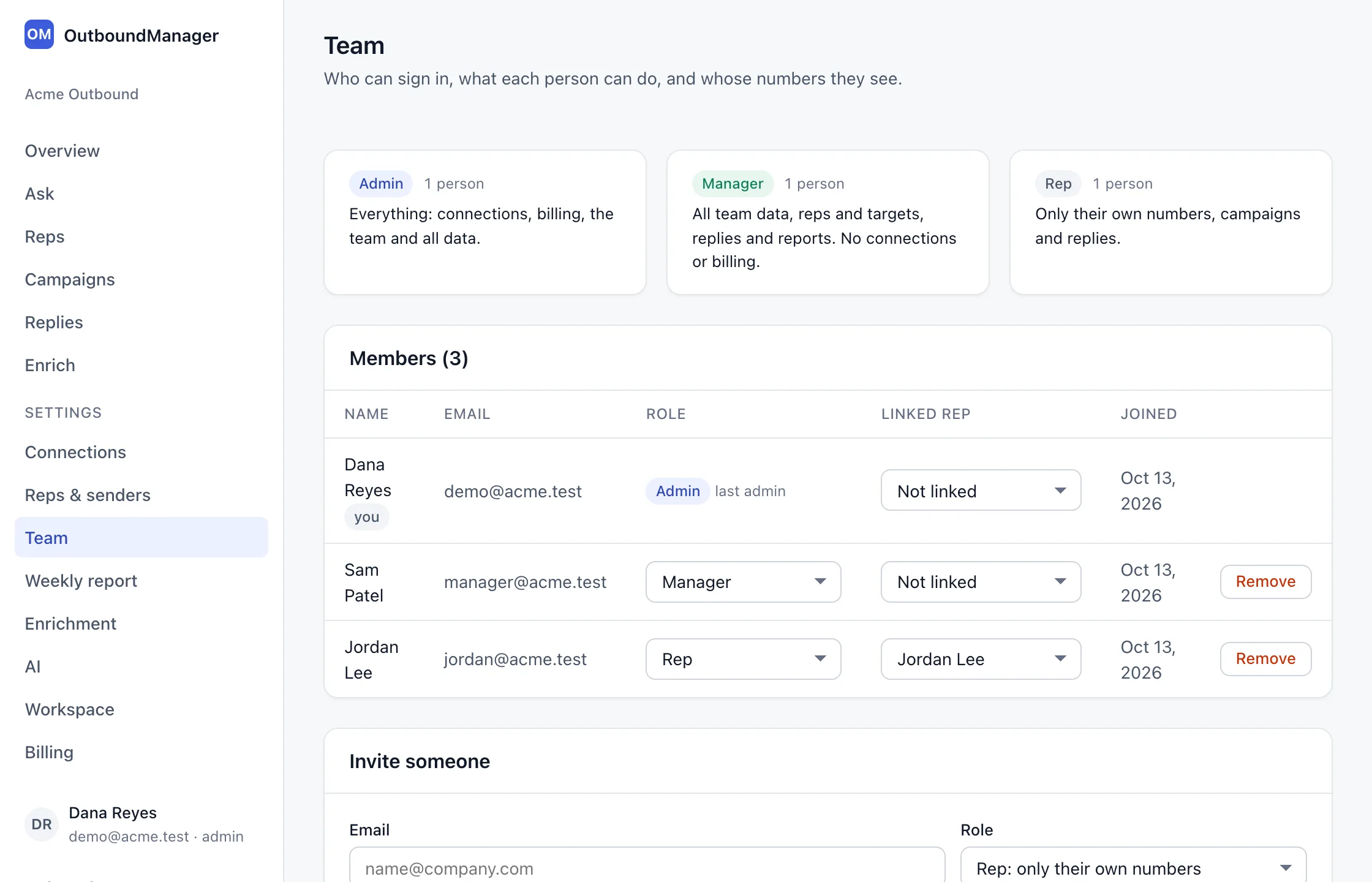1372x882 pixels.
Task: Click the Members (3) heading
Action: 409,358
